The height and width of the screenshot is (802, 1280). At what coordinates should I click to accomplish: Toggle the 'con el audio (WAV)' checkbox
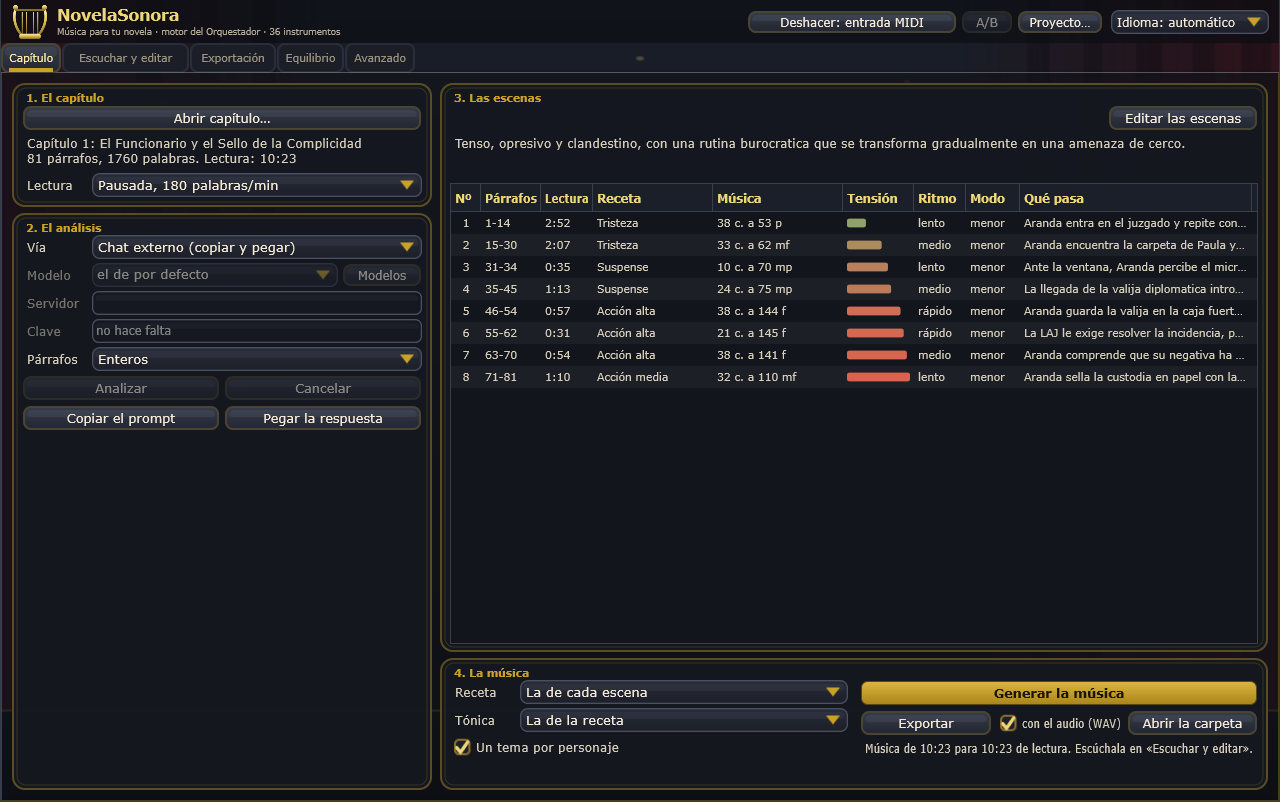1008,723
